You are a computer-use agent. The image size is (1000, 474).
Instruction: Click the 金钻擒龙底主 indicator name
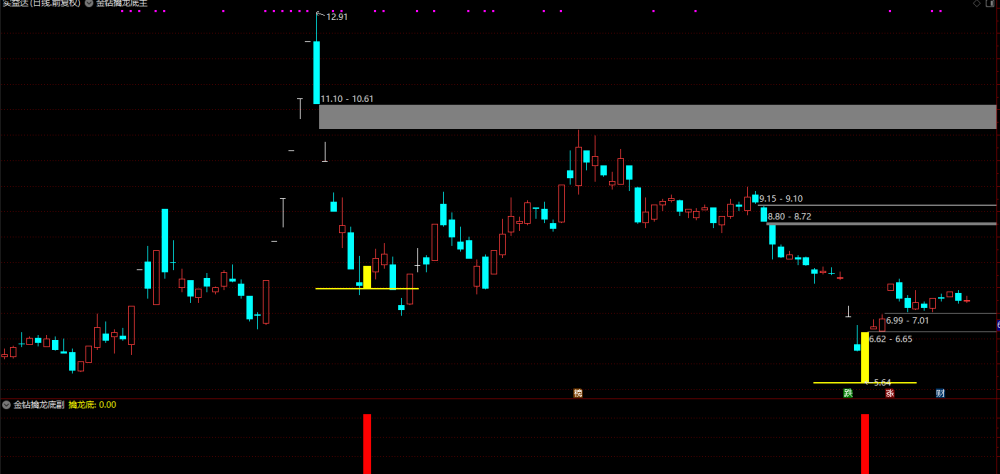[122, 3]
